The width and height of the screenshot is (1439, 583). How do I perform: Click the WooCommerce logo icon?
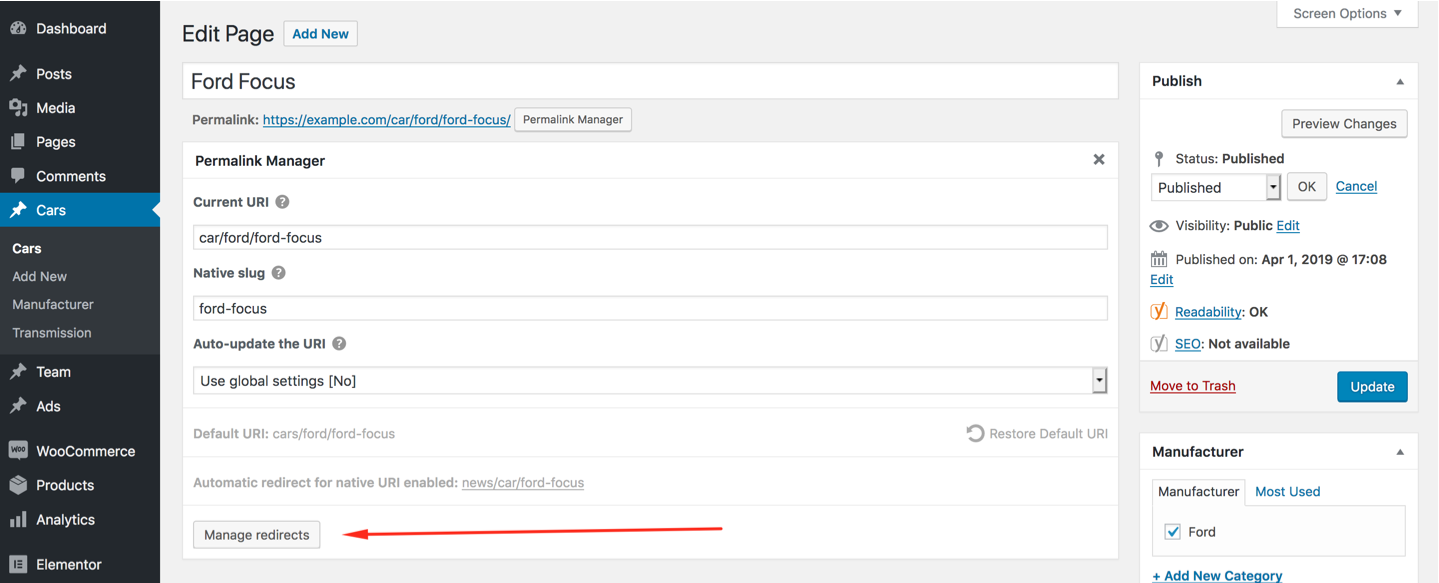[18, 451]
